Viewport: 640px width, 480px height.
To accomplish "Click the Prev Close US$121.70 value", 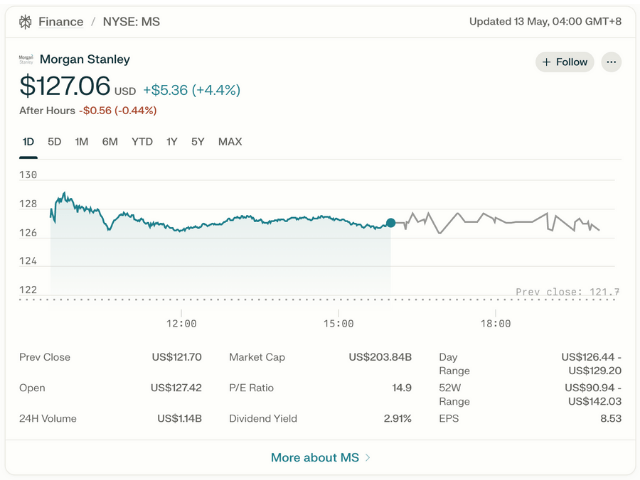I will 177,357.
